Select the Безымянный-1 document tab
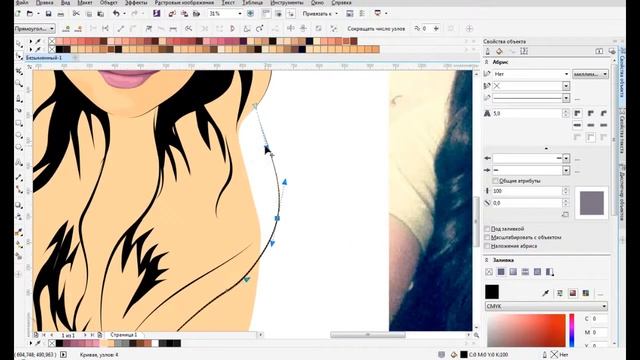 pyautogui.click(x=44, y=58)
